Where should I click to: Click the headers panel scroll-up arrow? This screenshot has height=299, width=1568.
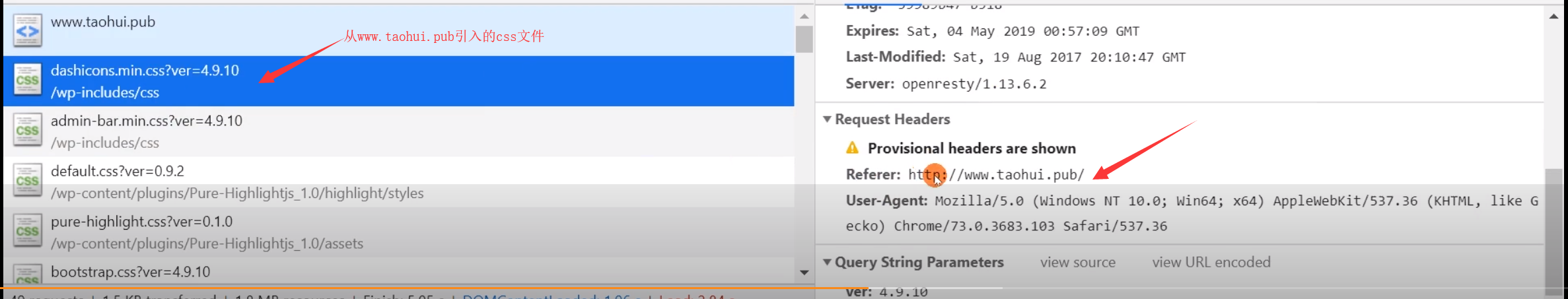click(1553, 16)
